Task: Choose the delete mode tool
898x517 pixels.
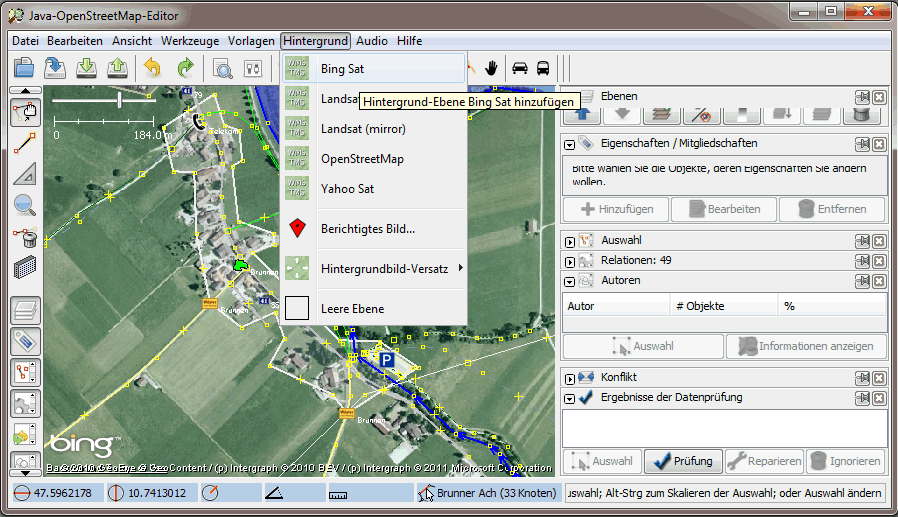Action: click(x=25, y=238)
